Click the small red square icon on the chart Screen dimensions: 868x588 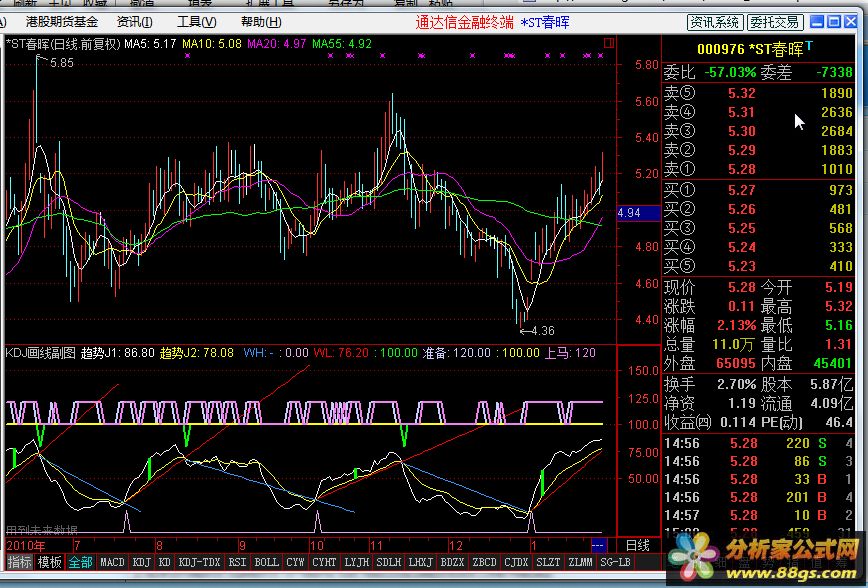[x=609, y=43]
